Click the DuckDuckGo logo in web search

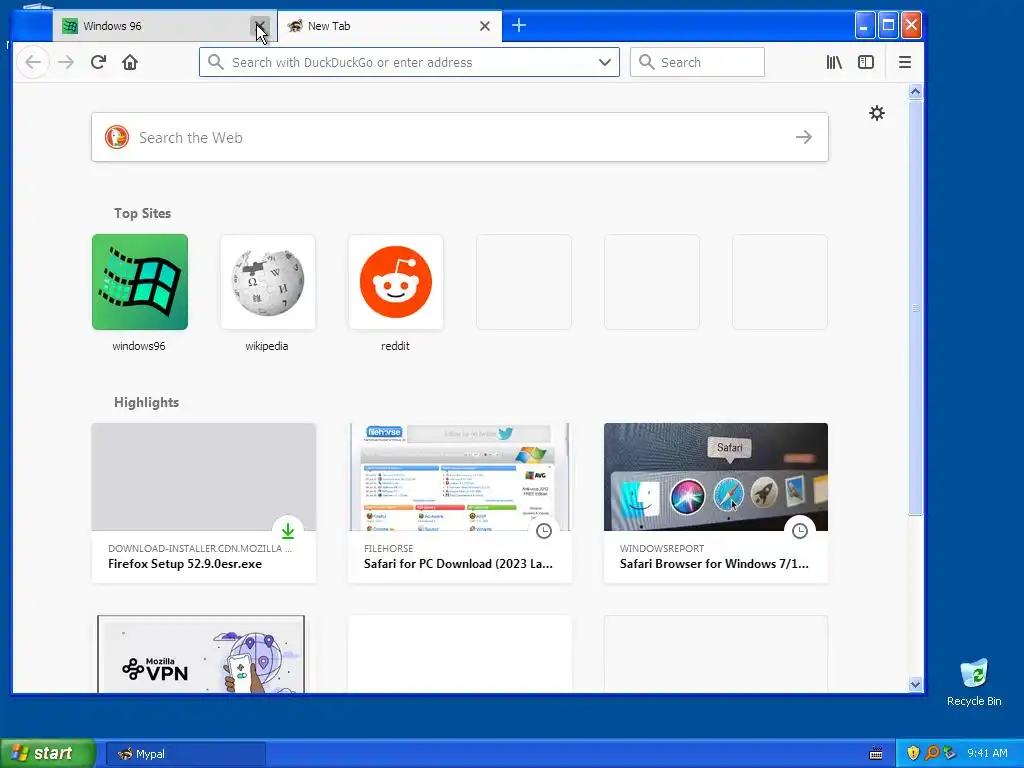click(x=117, y=137)
